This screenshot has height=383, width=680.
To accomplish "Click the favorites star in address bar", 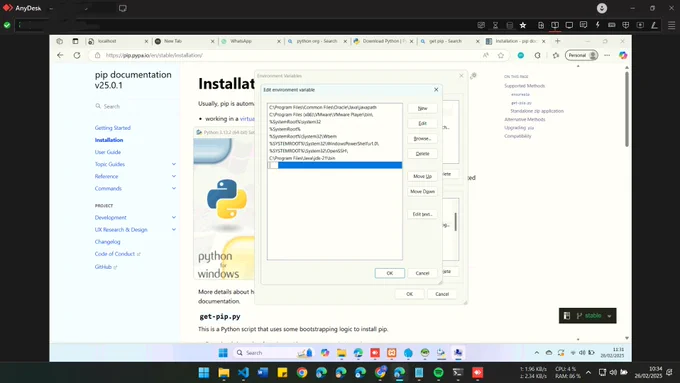I will coord(501,55).
